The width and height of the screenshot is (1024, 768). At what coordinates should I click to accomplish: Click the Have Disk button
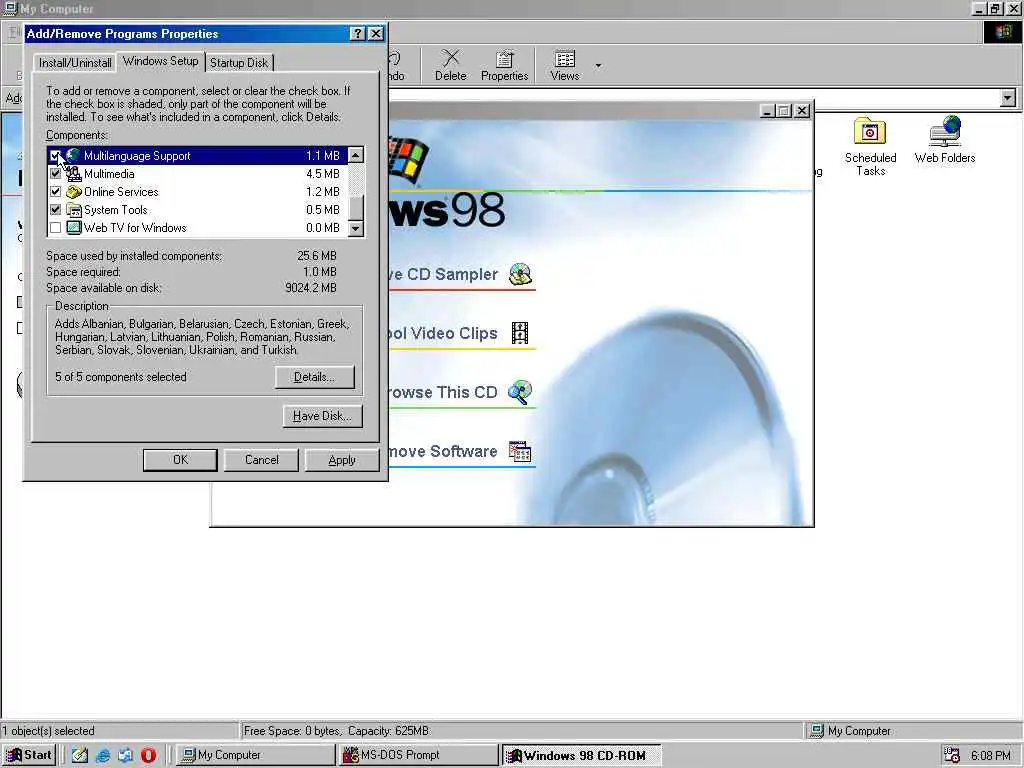point(323,416)
